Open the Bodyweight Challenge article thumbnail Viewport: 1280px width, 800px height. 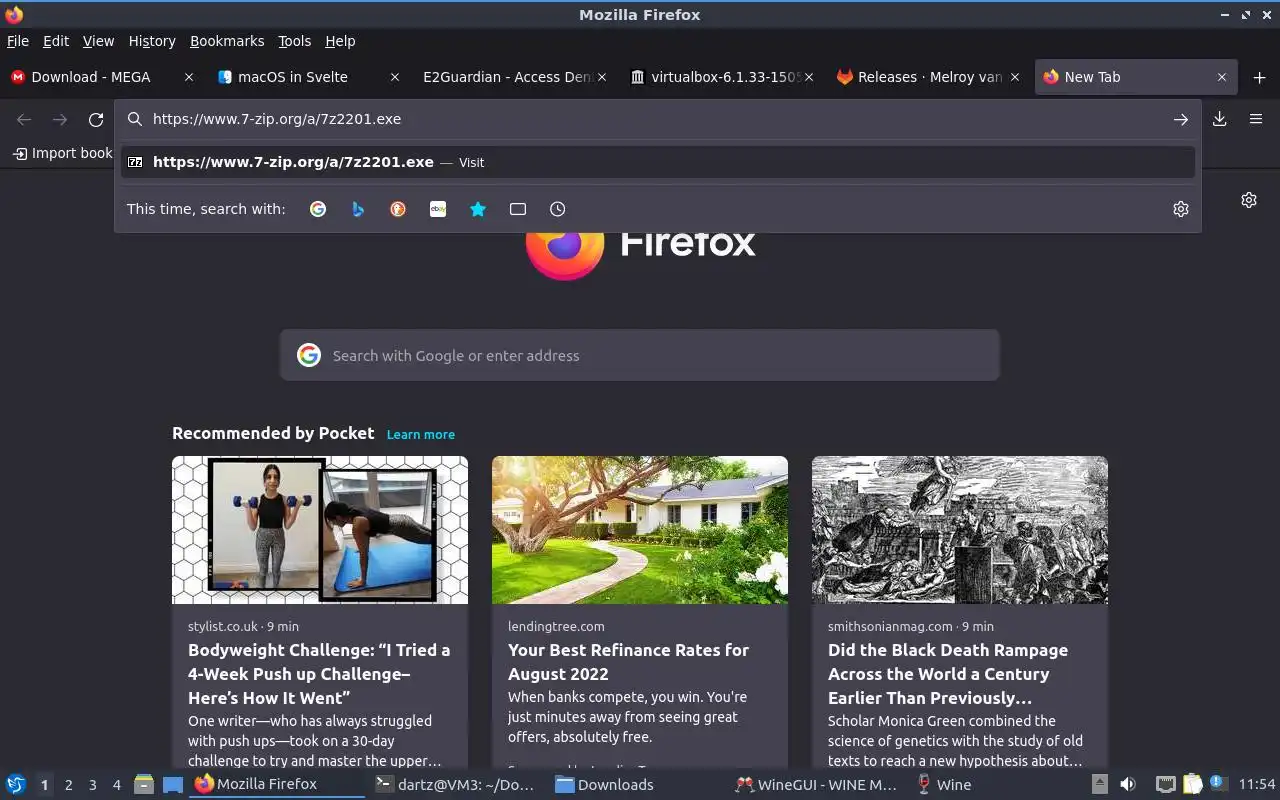(320, 530)
